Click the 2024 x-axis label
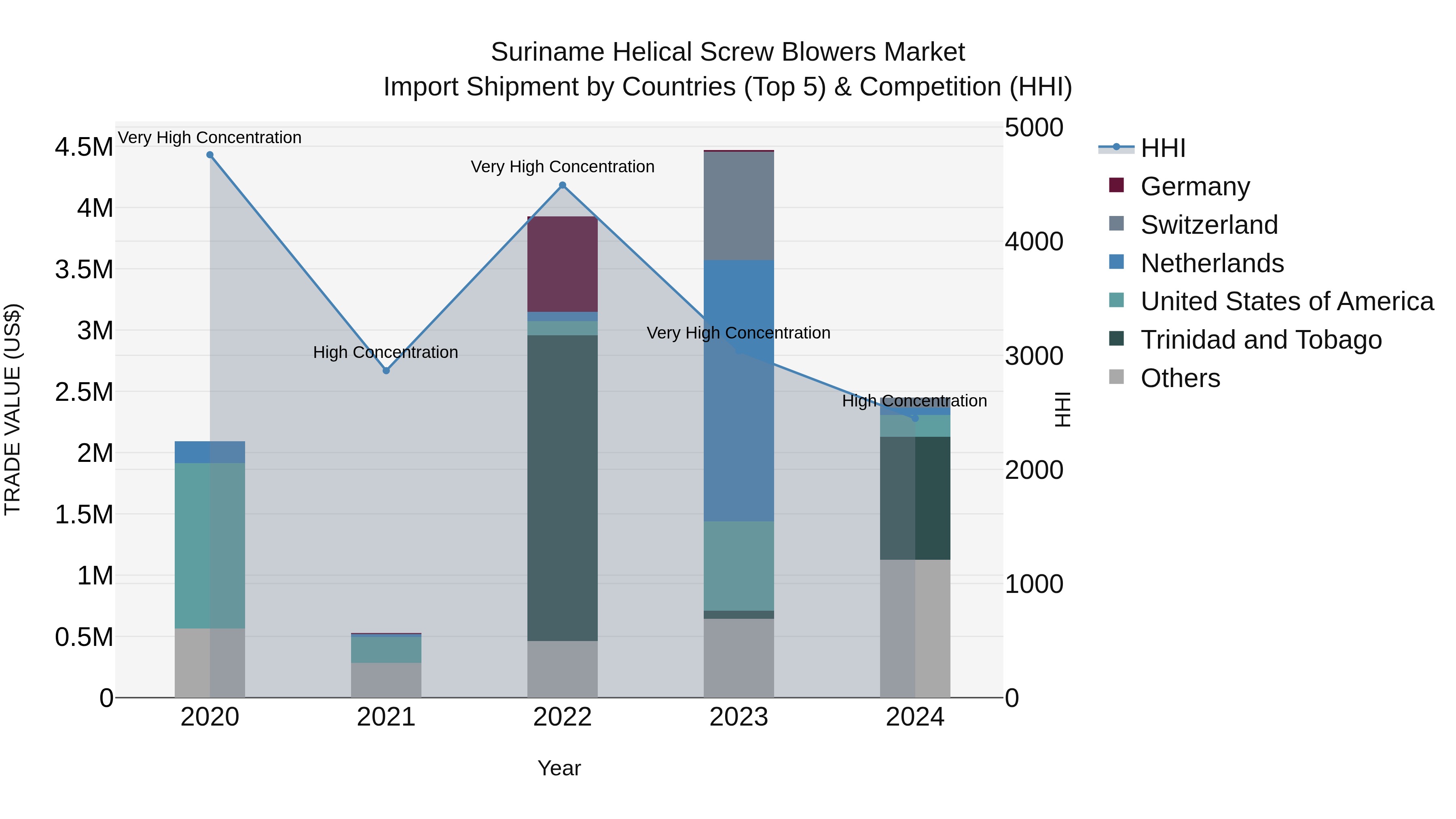 (915, 717)
